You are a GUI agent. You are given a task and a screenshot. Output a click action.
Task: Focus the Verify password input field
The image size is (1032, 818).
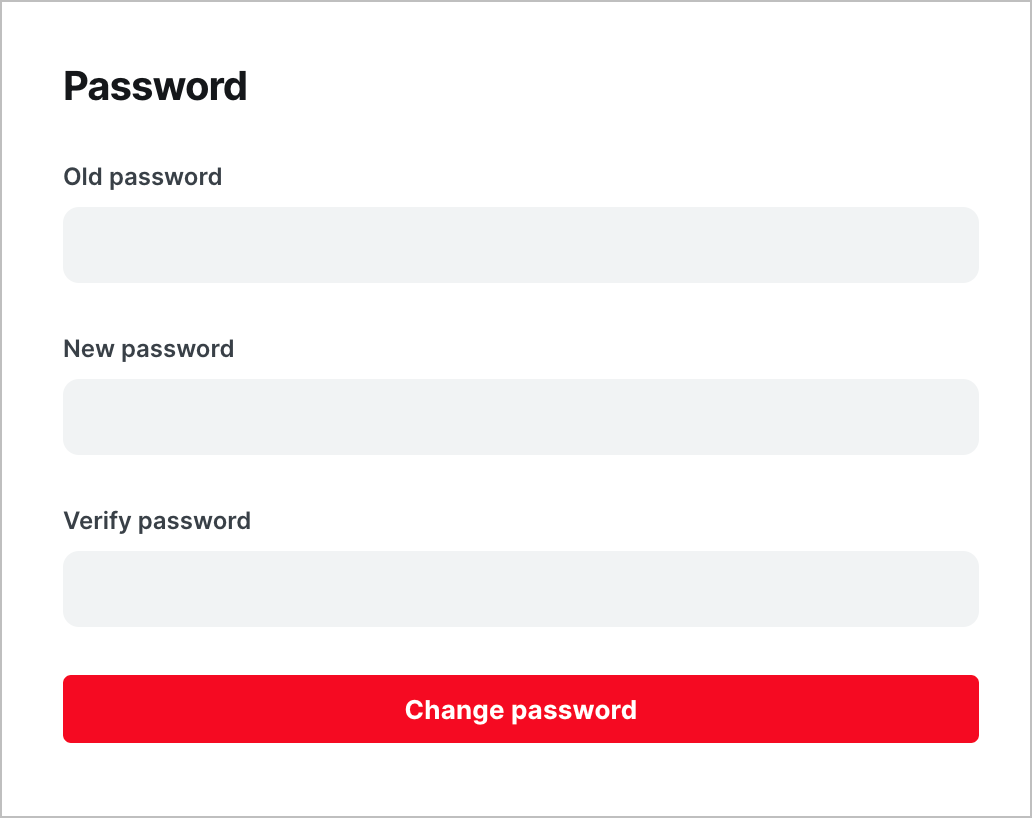(521, 589)
